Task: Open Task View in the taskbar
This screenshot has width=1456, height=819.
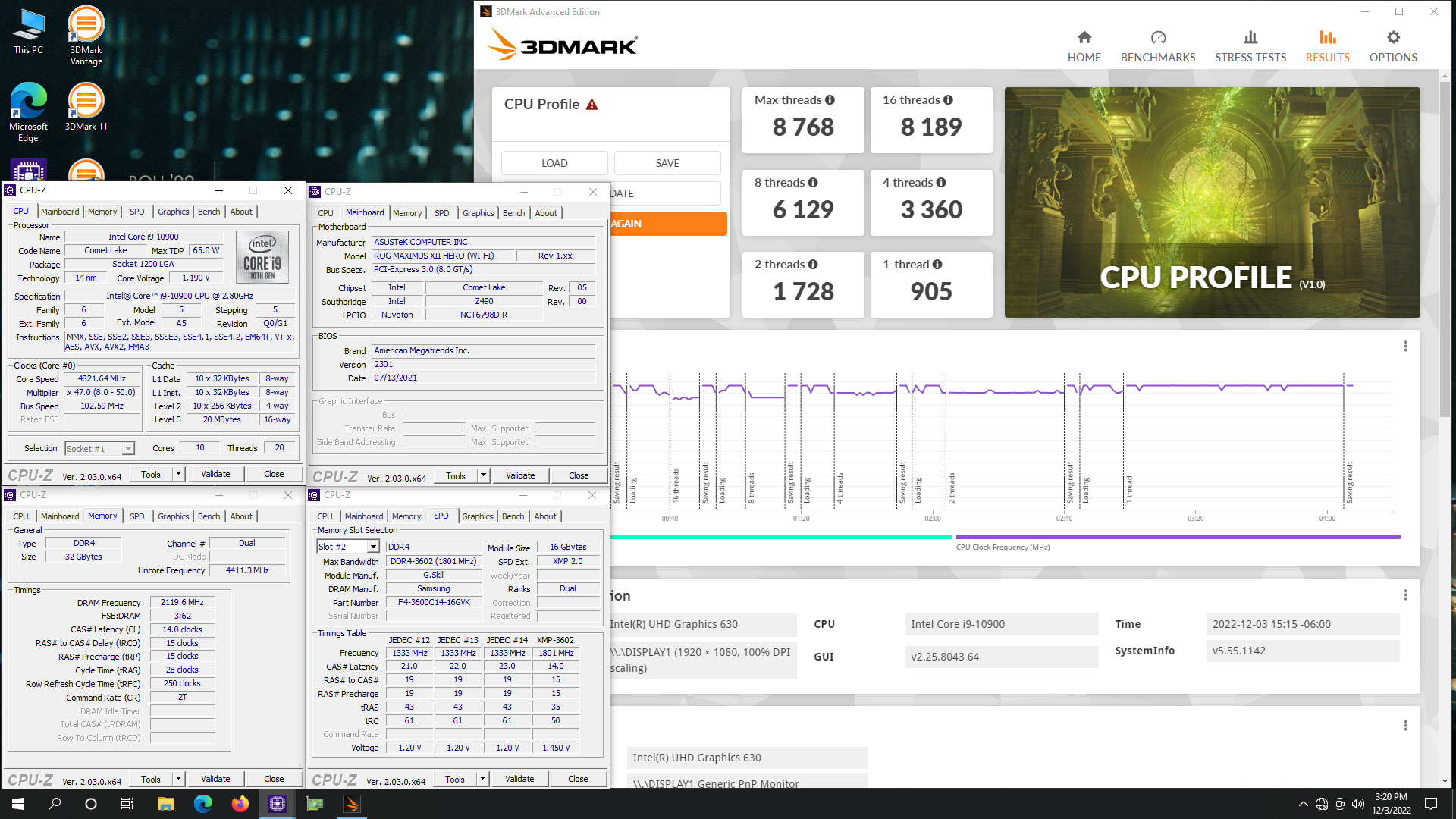Action: 127,804
